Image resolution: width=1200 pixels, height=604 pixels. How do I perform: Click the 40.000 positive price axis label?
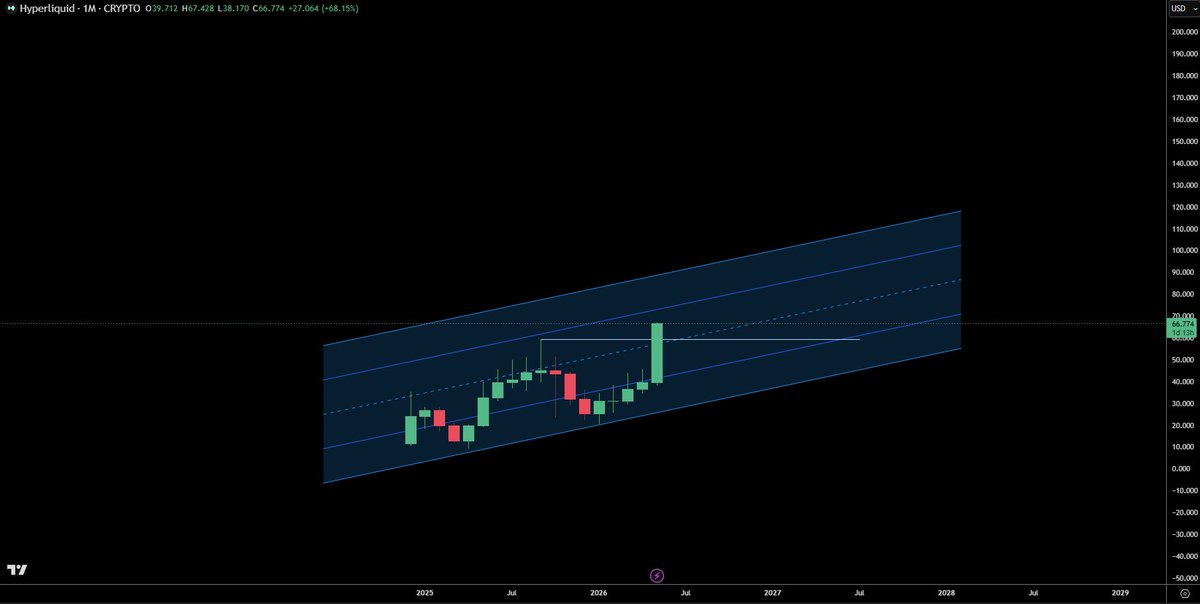point(1185,382)
